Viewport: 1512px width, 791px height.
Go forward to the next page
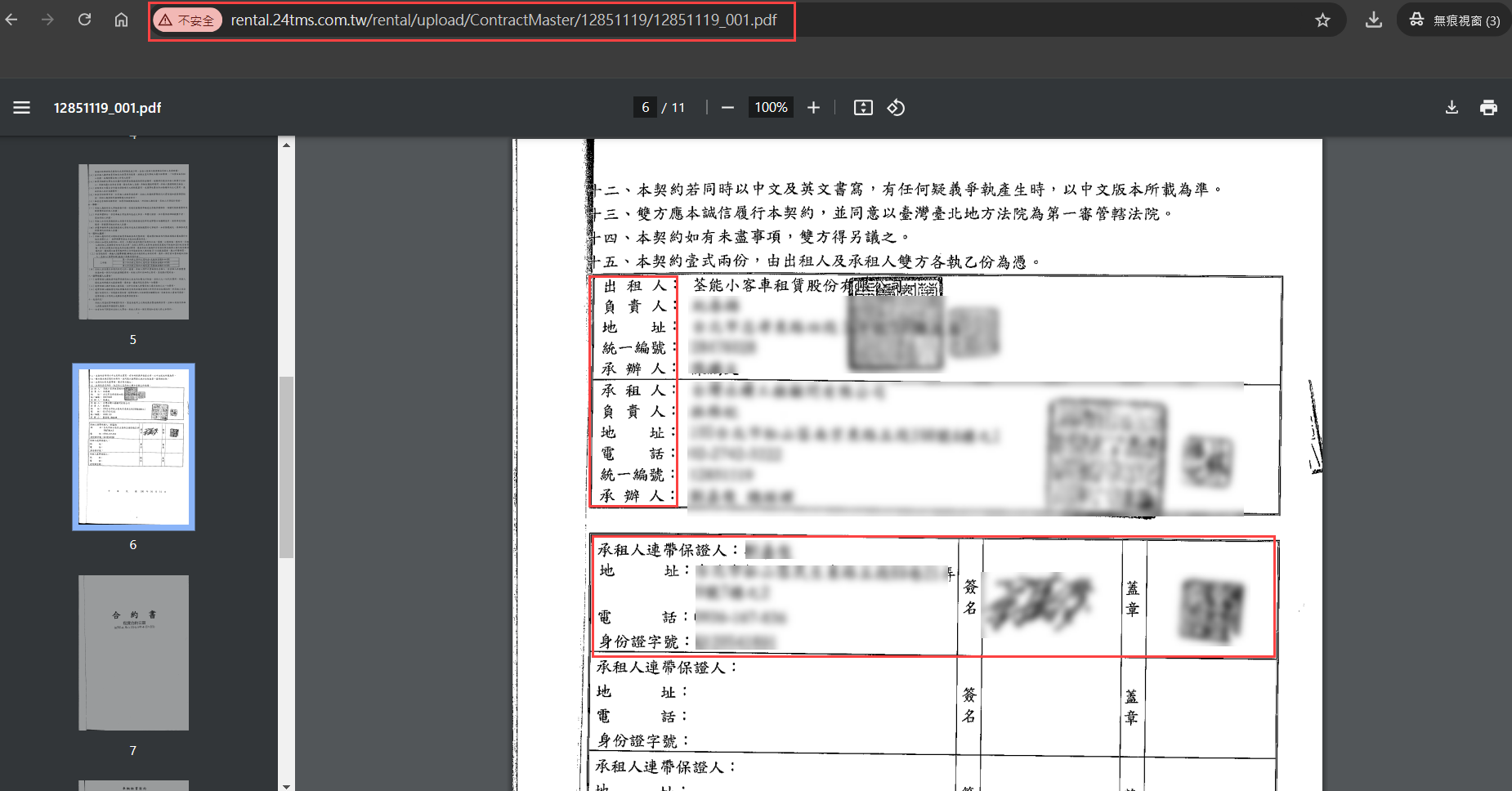pos(47,20)
